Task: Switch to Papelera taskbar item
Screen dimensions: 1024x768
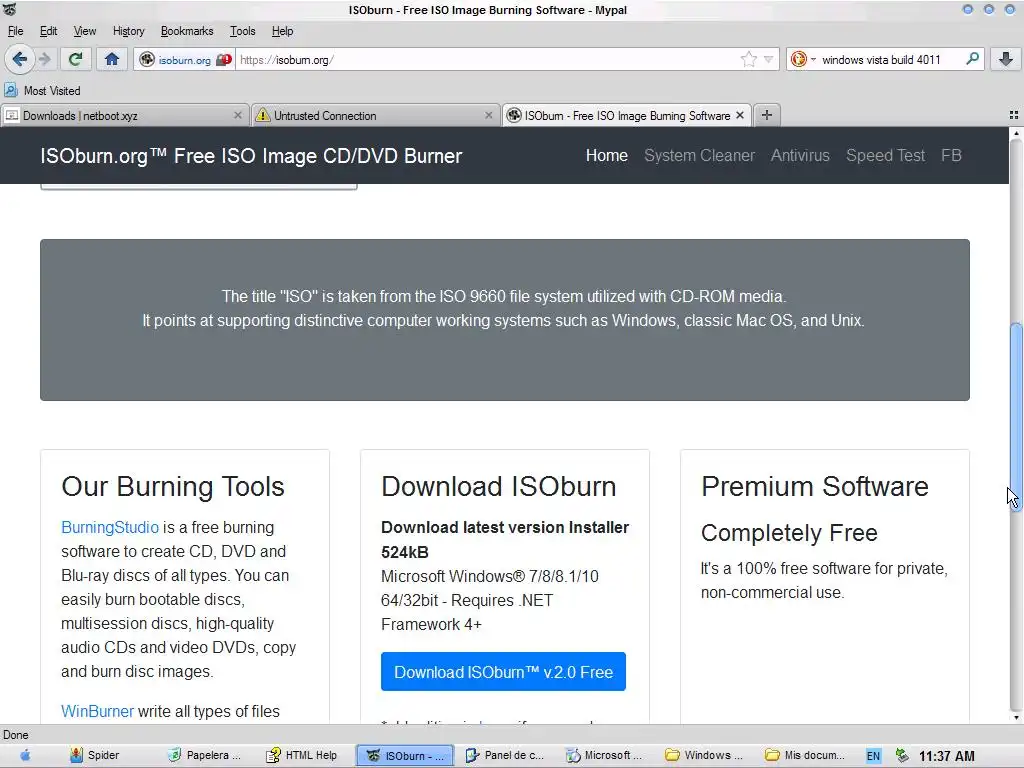Action: 205,756
